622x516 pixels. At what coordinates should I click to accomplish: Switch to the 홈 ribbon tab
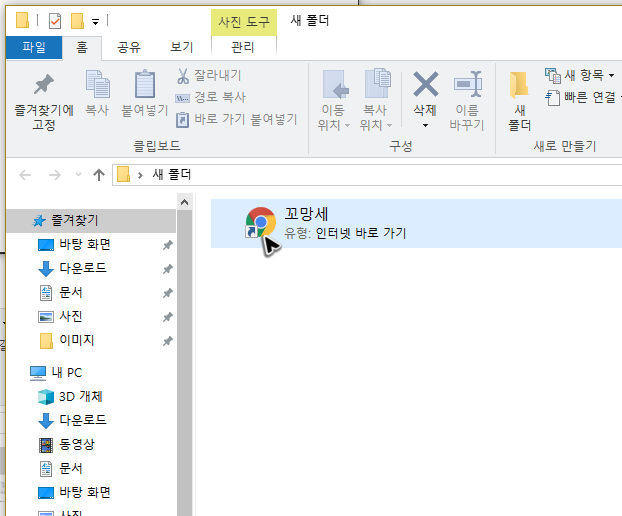pyautogui.click(x=82, y=48)
